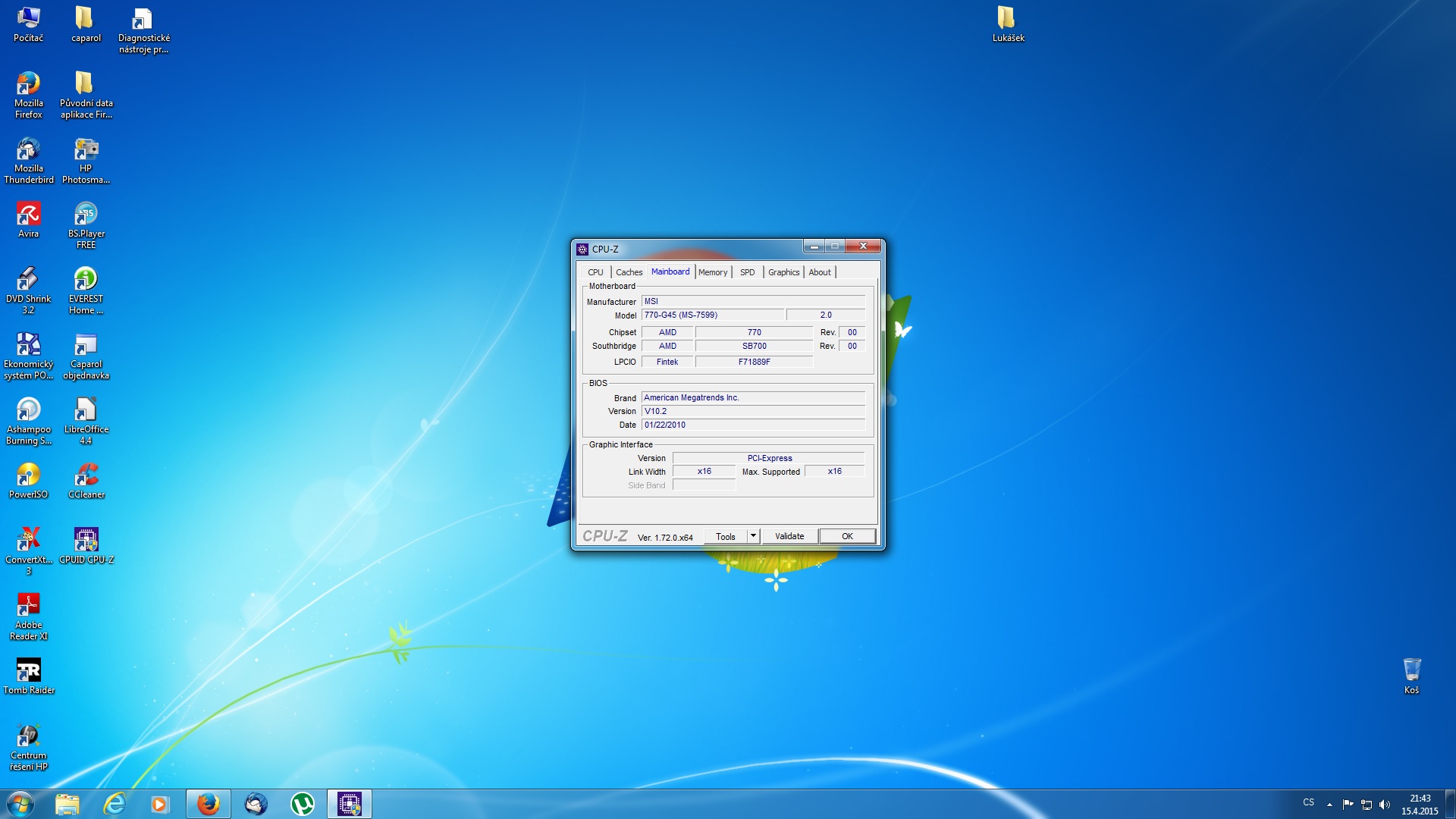1456x819 pixels.
Task: Launch CCleaner from the desktop
Action: (86, 480)
